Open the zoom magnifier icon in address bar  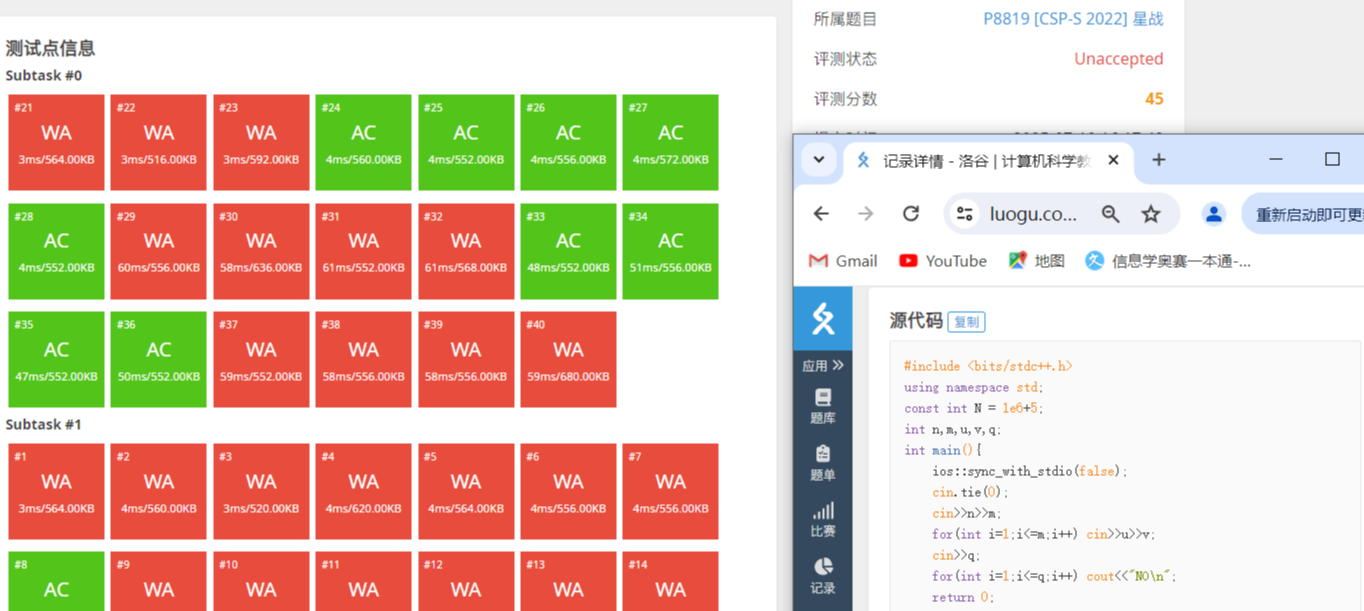(x=1111, y=214)
